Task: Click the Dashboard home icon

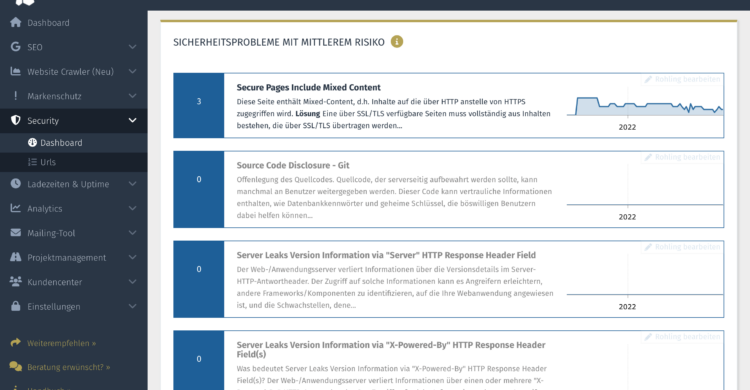Action: tap(15, 22)
